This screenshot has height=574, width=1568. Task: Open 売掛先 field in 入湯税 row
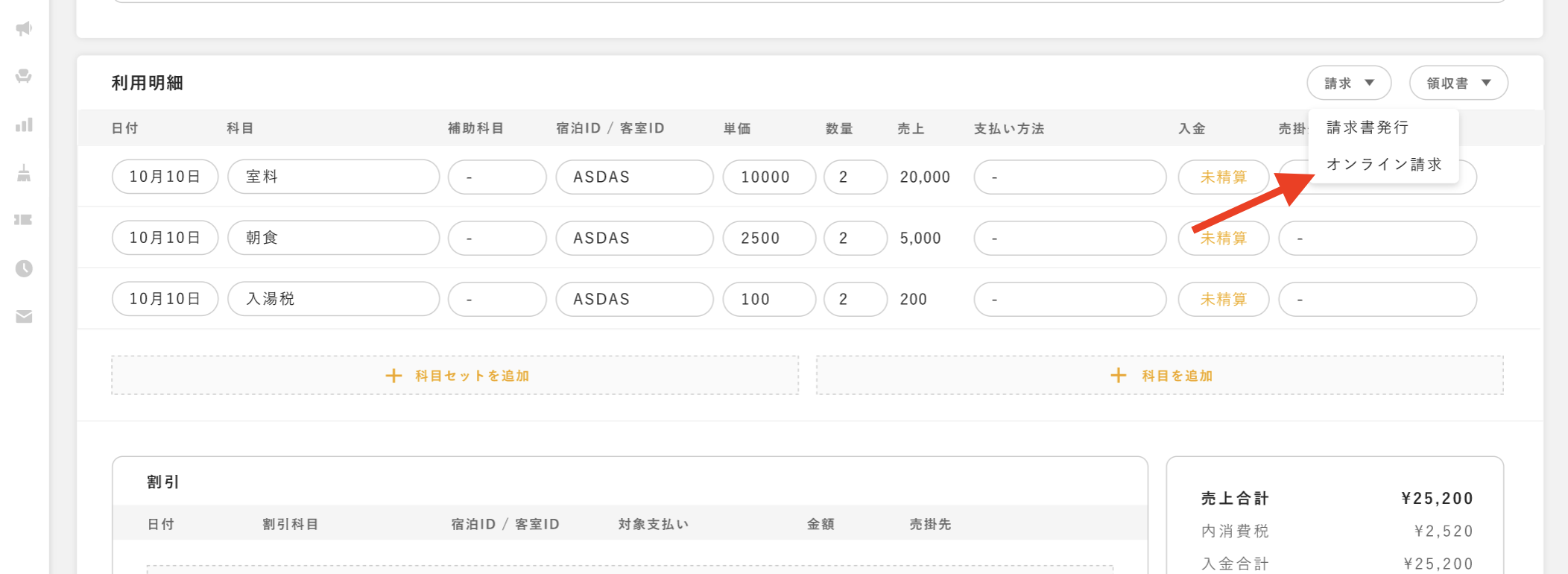pyautogui.click(x=1378, y=300)
